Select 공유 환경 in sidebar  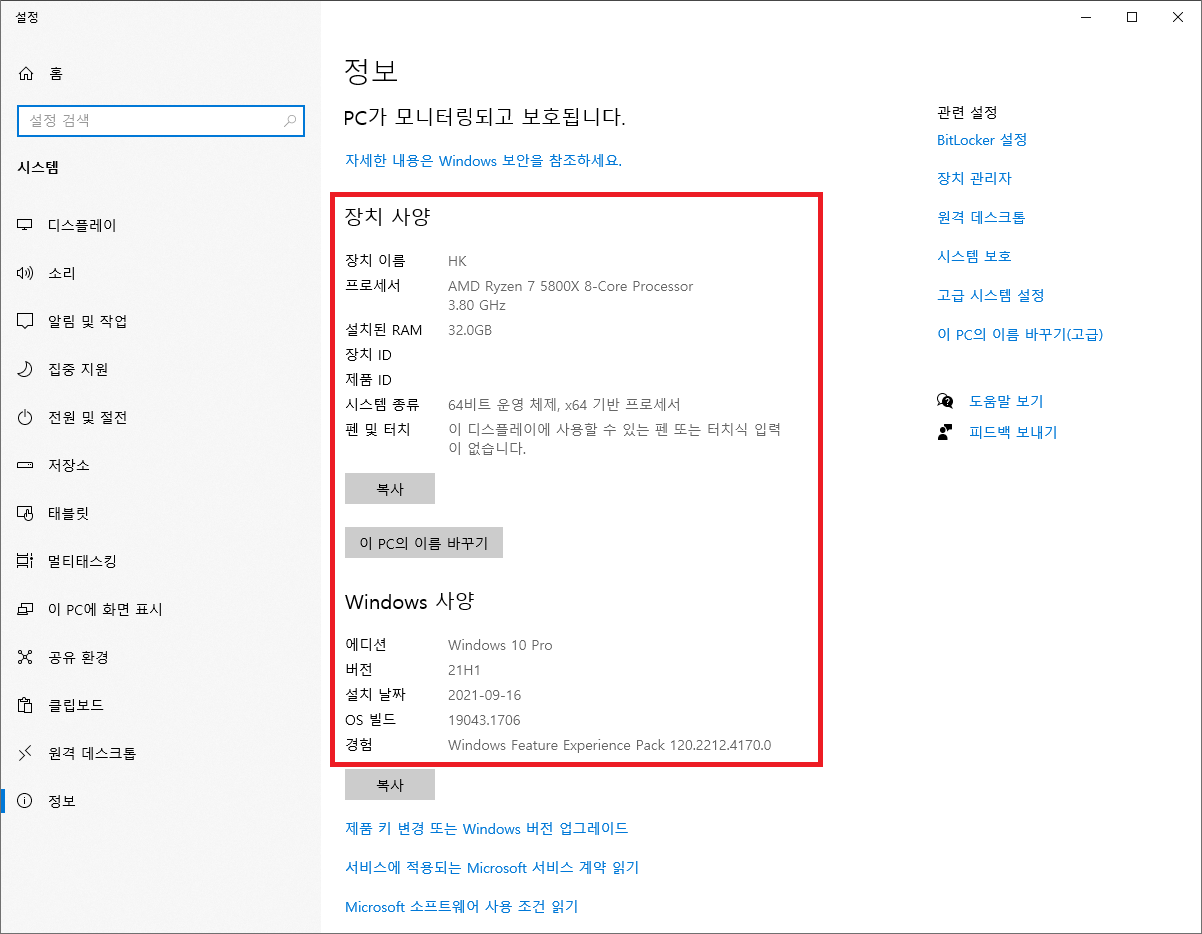[x=160, y=657]
